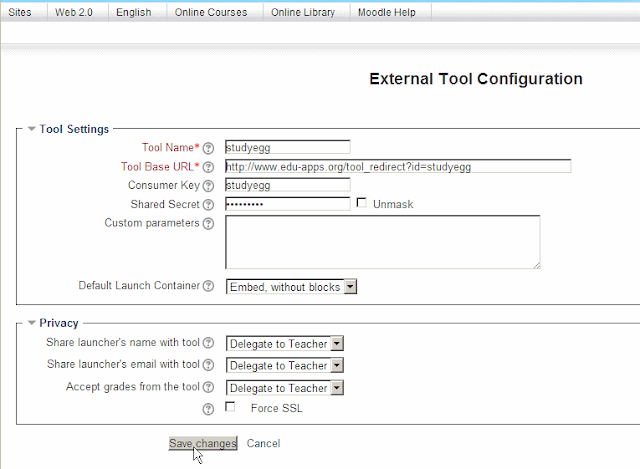Click the Cancel button
The image size is (640, 469).
(263, 443)
